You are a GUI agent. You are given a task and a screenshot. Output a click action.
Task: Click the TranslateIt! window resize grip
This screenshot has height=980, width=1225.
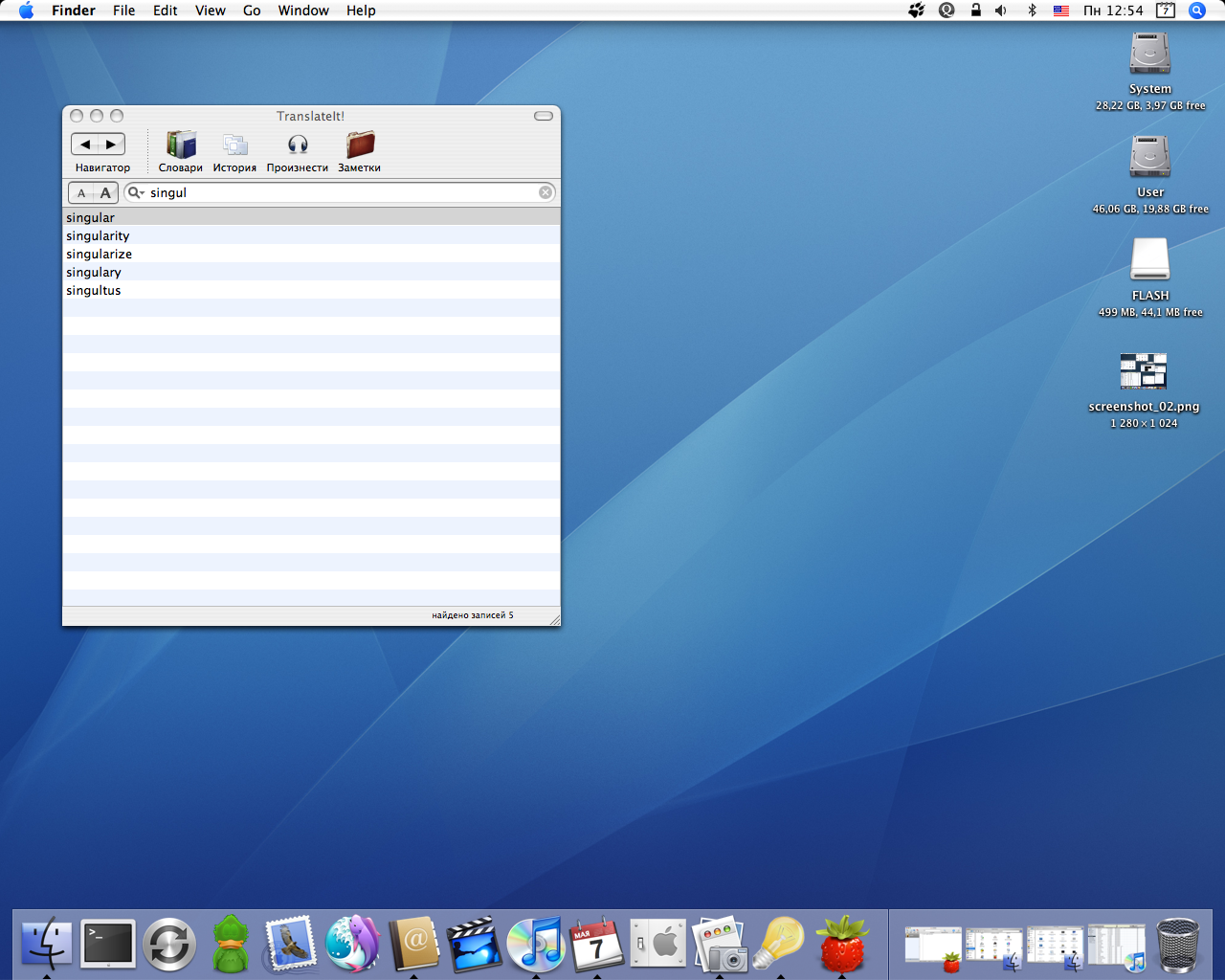(554, 620)
